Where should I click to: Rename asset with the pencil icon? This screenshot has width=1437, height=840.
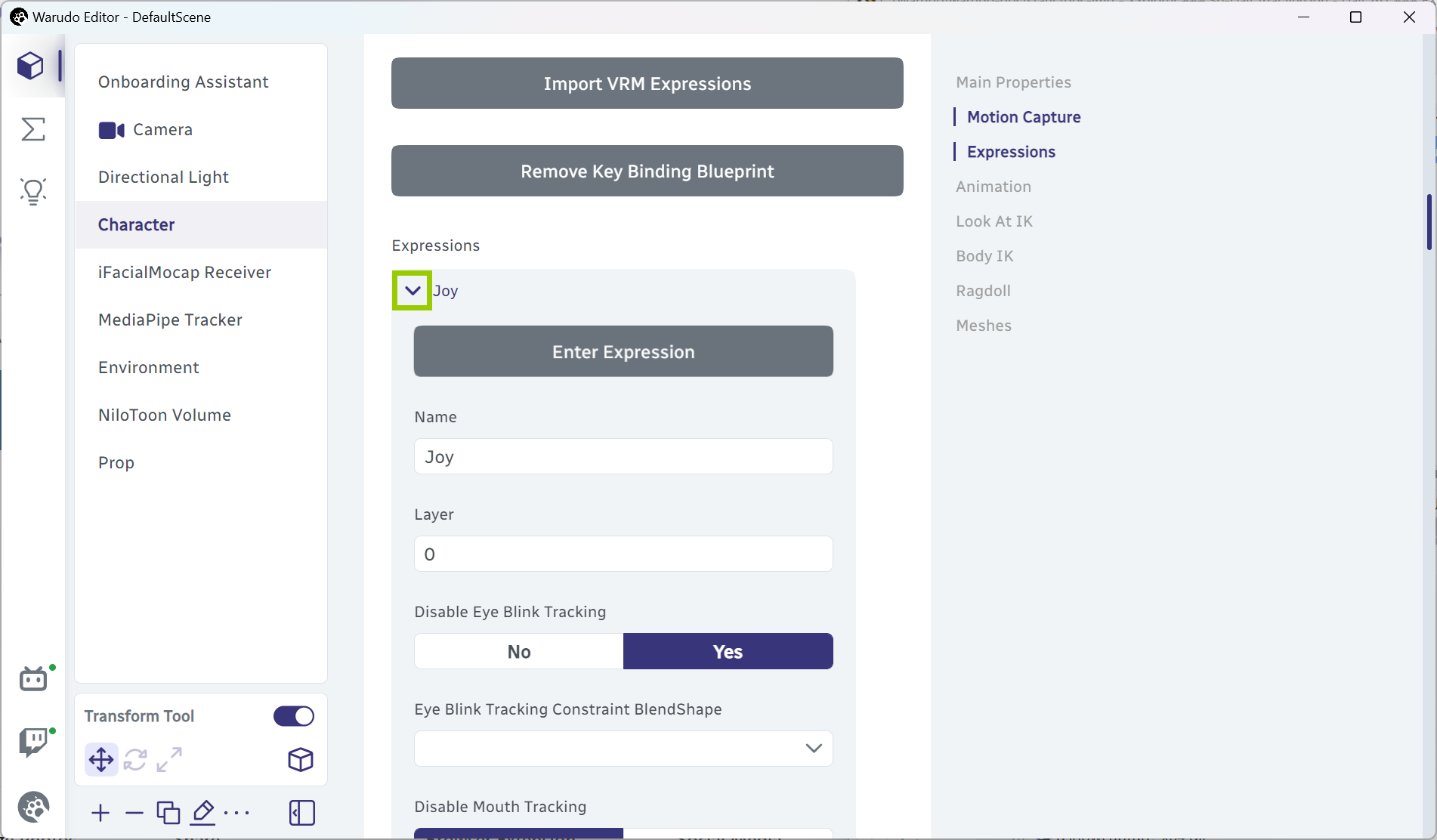tap(202, 813)
